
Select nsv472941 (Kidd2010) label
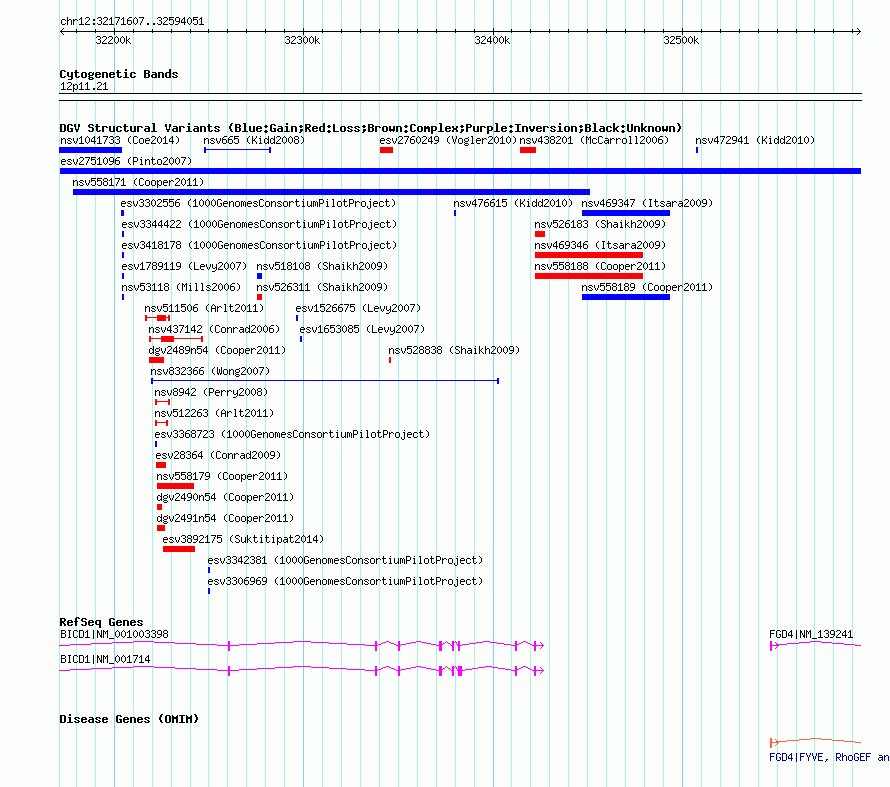tap(755, 140)
